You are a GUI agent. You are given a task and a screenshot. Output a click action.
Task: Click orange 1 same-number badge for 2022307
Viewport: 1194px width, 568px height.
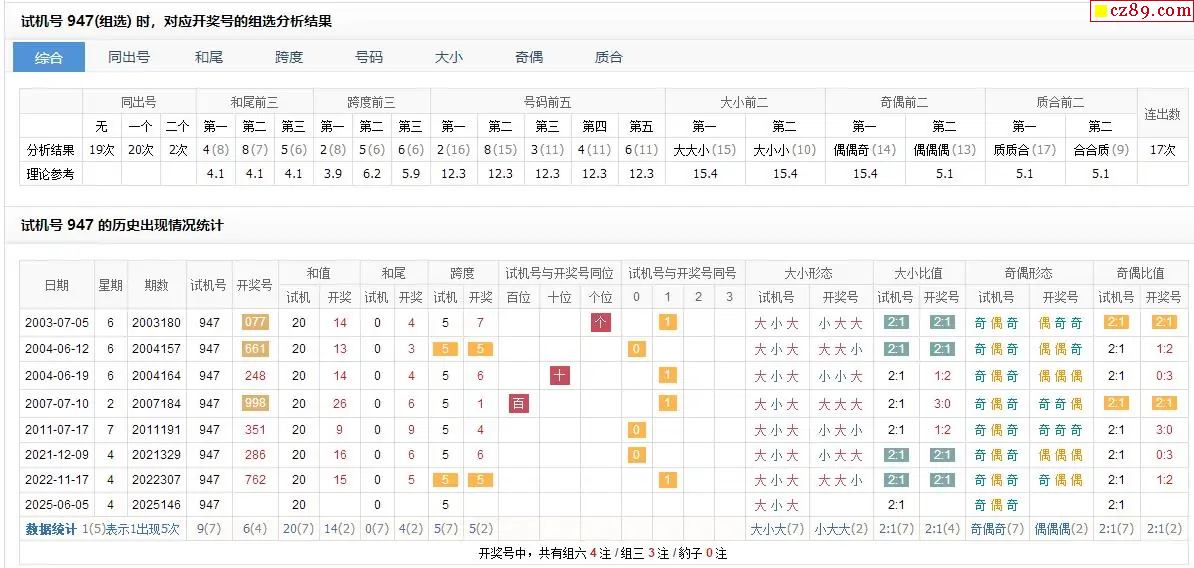click(x=667, y=480)
